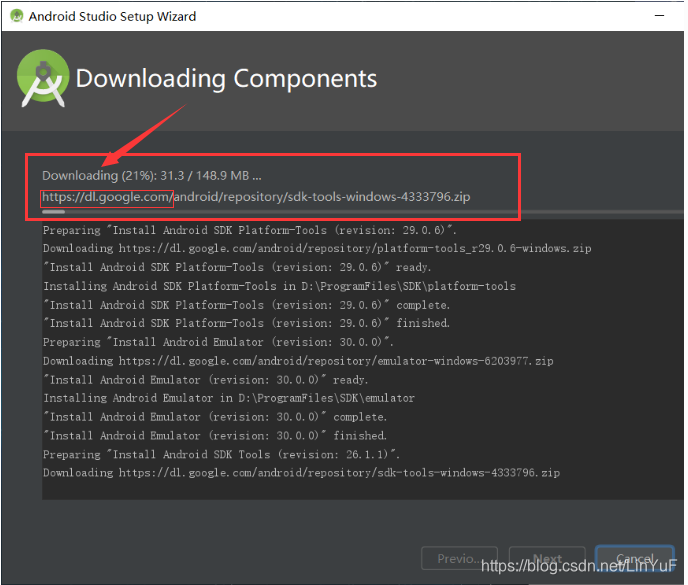Screen dimensions: 688x585
Task: Minimize the Setup Wizard window
Action: click(659, 16)
